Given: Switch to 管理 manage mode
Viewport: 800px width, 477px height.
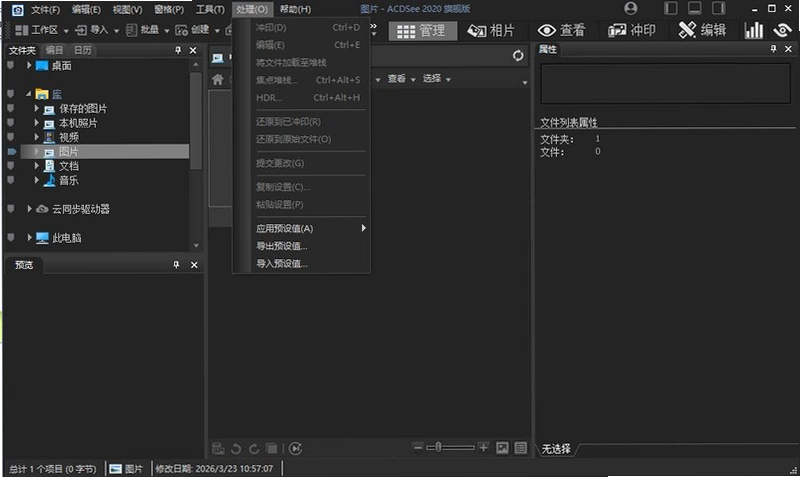Looking at the screenshot, I should [x=422, y=31].
